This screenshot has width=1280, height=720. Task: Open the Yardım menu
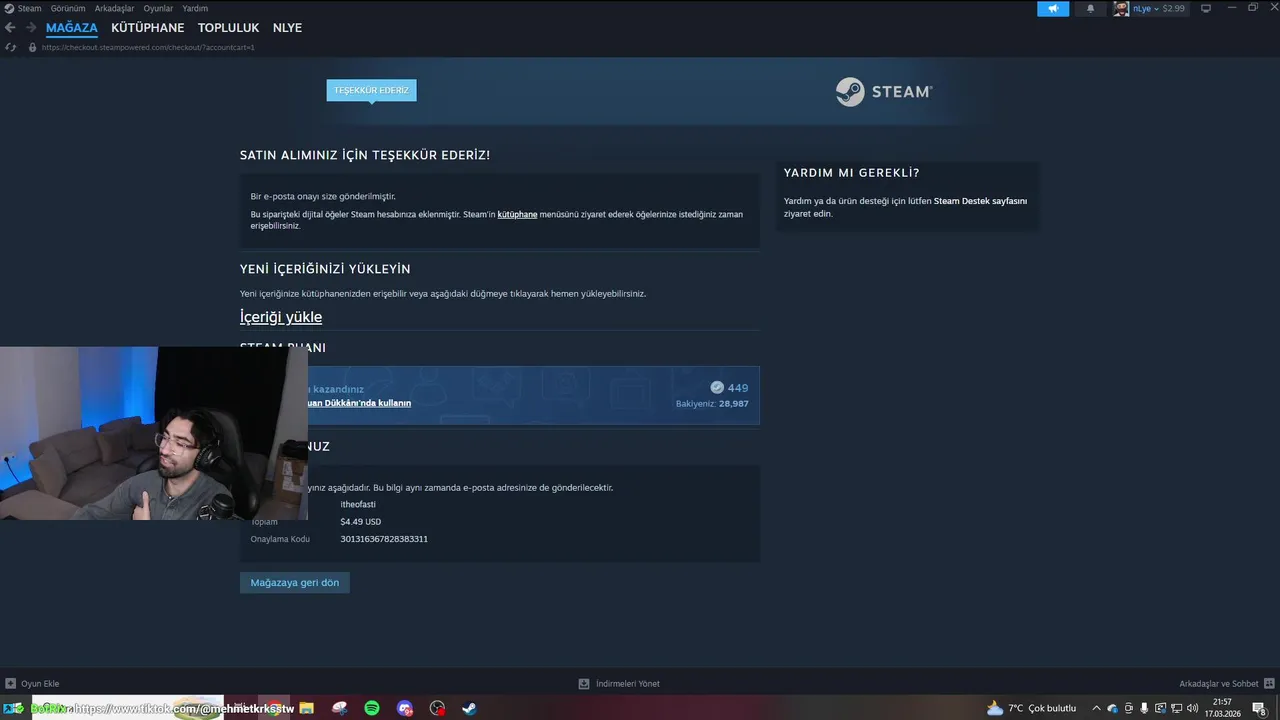[195, 8]
